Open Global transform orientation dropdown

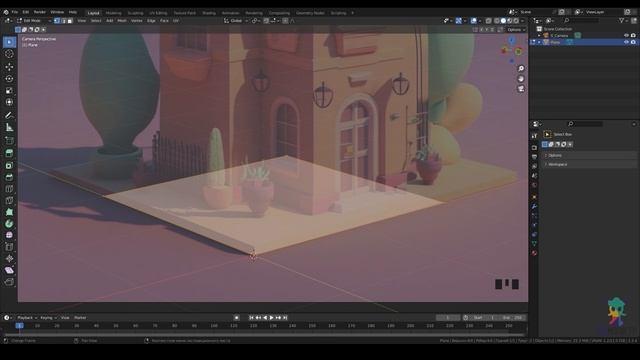236,20
